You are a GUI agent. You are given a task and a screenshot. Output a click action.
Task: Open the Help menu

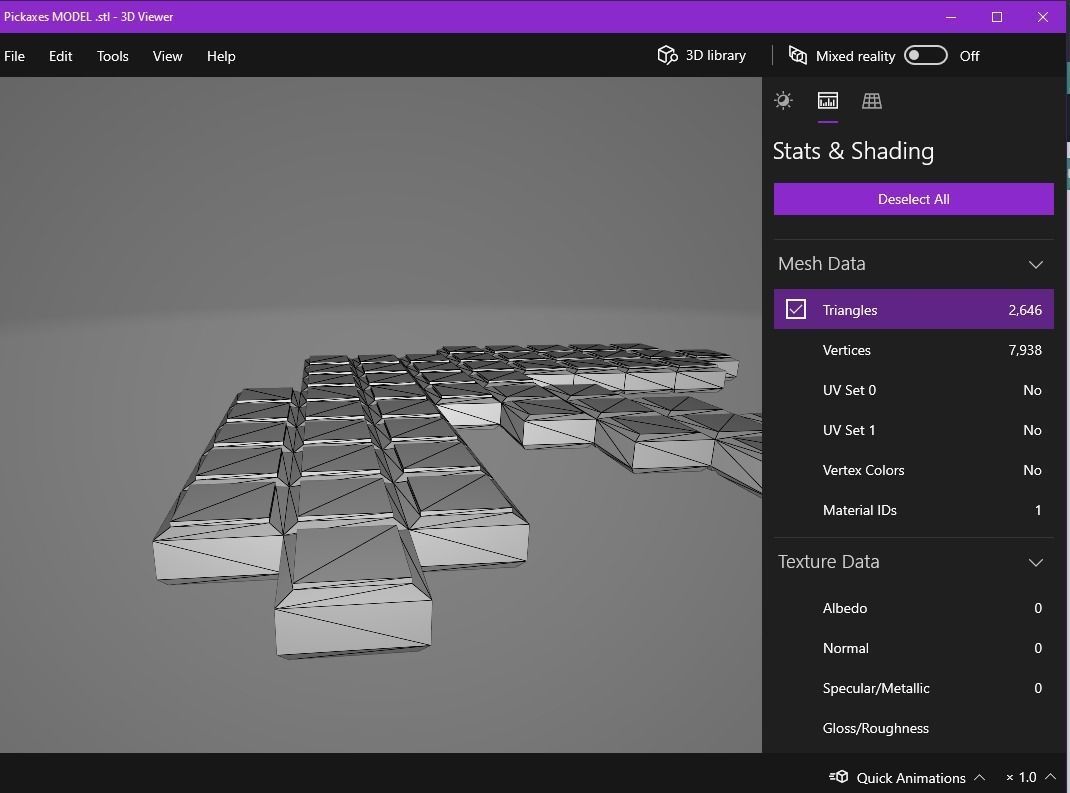[x=221, y=56]
